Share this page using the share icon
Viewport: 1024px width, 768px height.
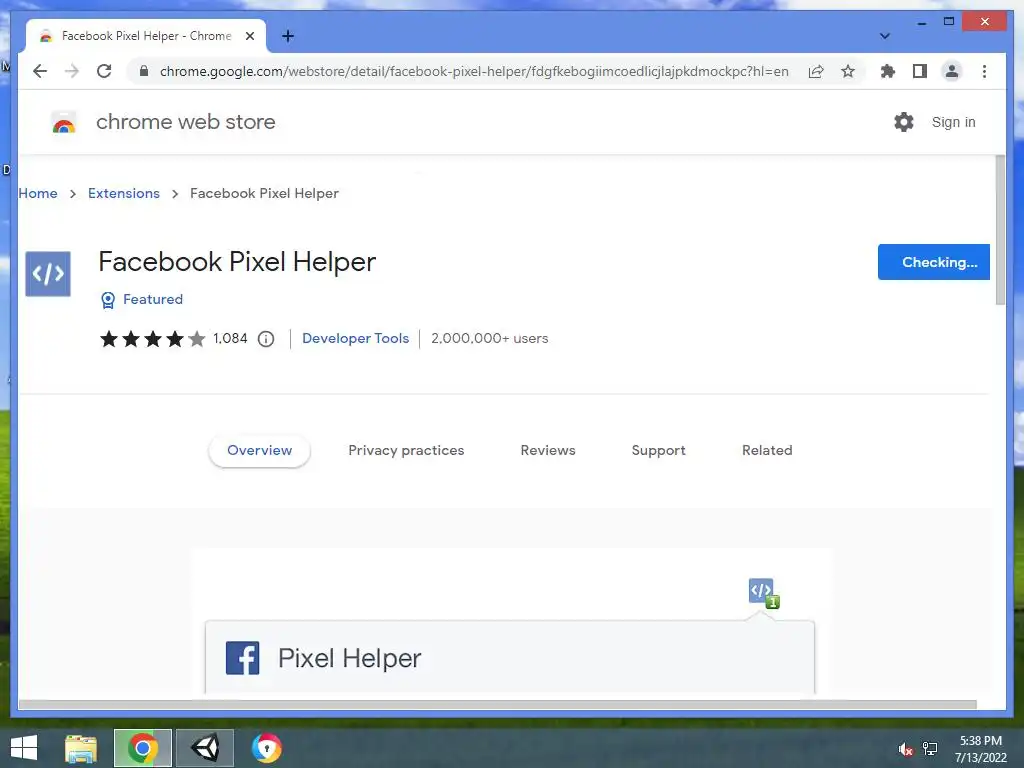816,71
